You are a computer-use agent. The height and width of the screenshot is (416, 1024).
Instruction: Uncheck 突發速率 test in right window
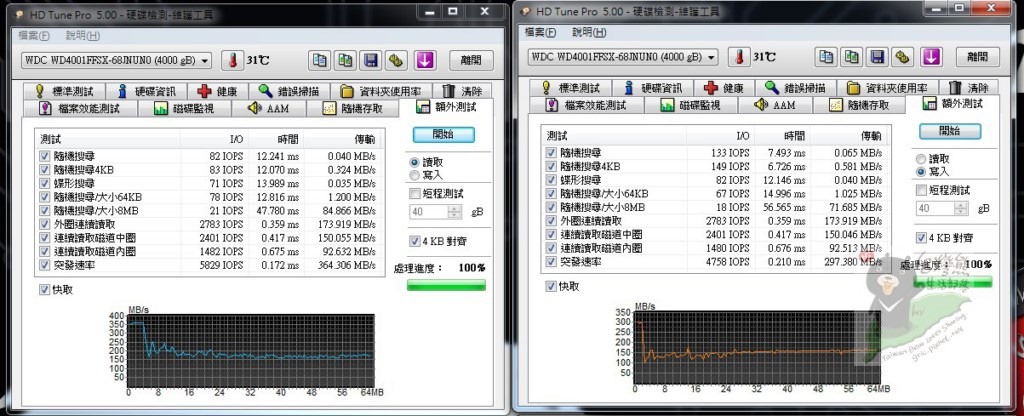click(x=551, y=262)
